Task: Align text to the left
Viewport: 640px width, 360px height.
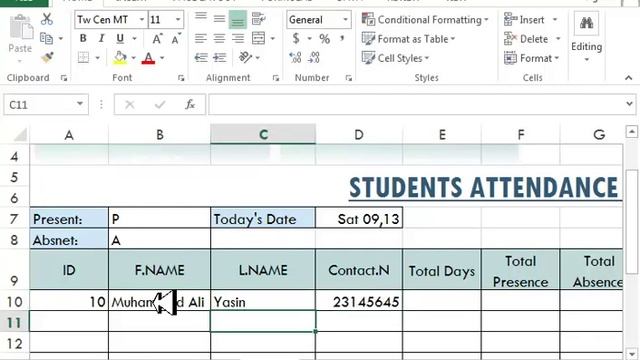Action: coord(200,39)
